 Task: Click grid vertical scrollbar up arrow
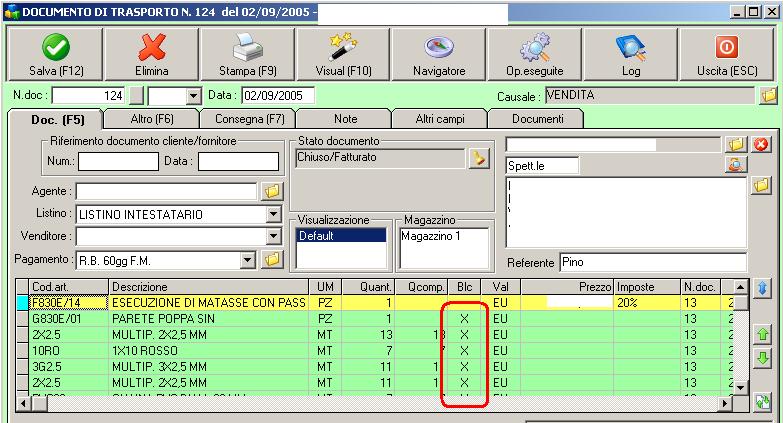(x=741, y=287)
